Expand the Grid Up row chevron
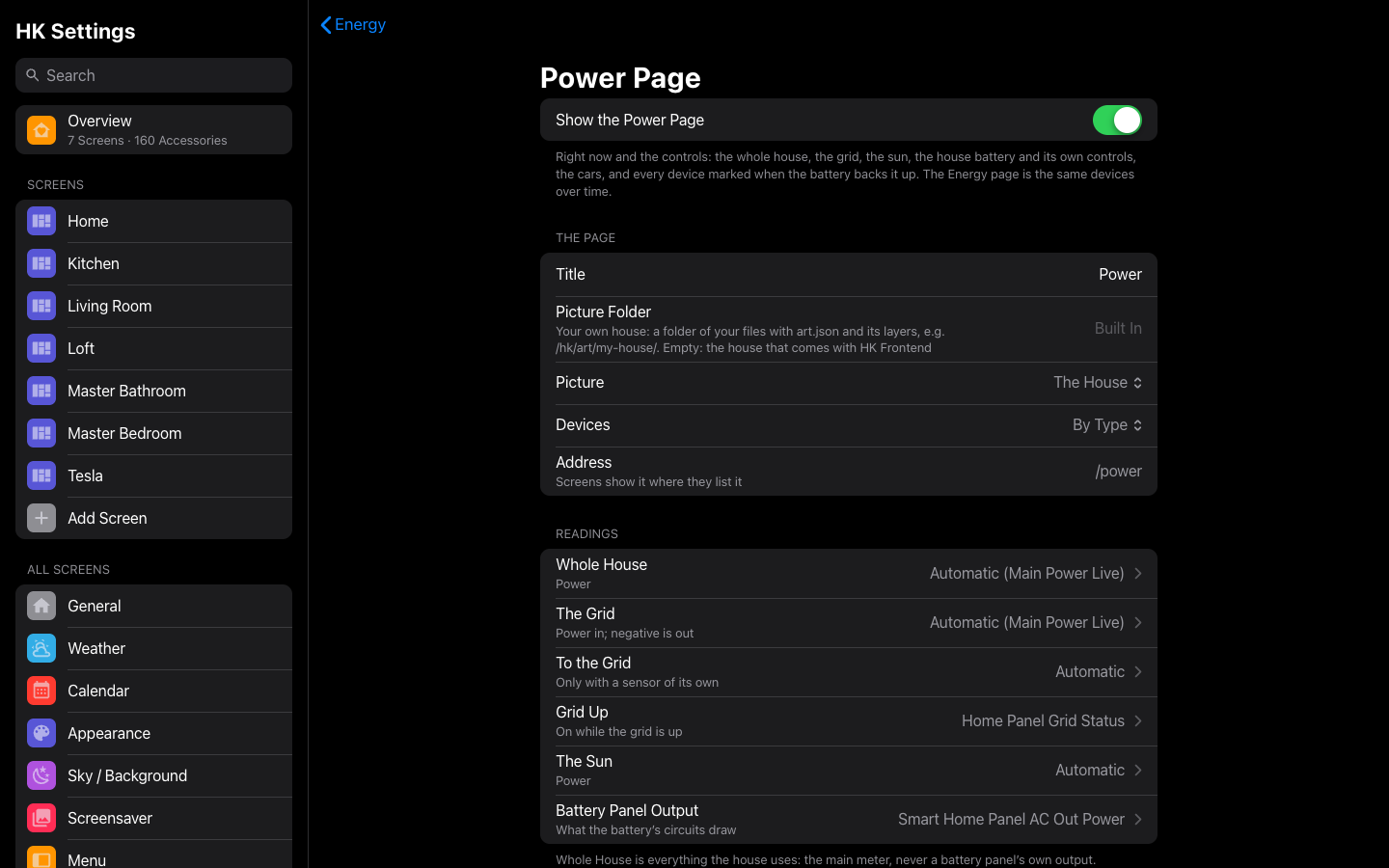The height and width of the screenshot is (868, 1389). click(x=1138, y=721)
